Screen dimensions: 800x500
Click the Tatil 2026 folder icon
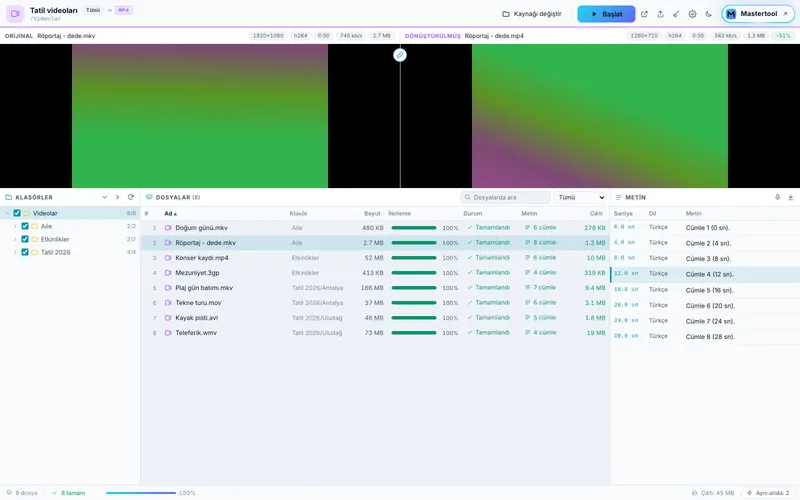point(35,252)
